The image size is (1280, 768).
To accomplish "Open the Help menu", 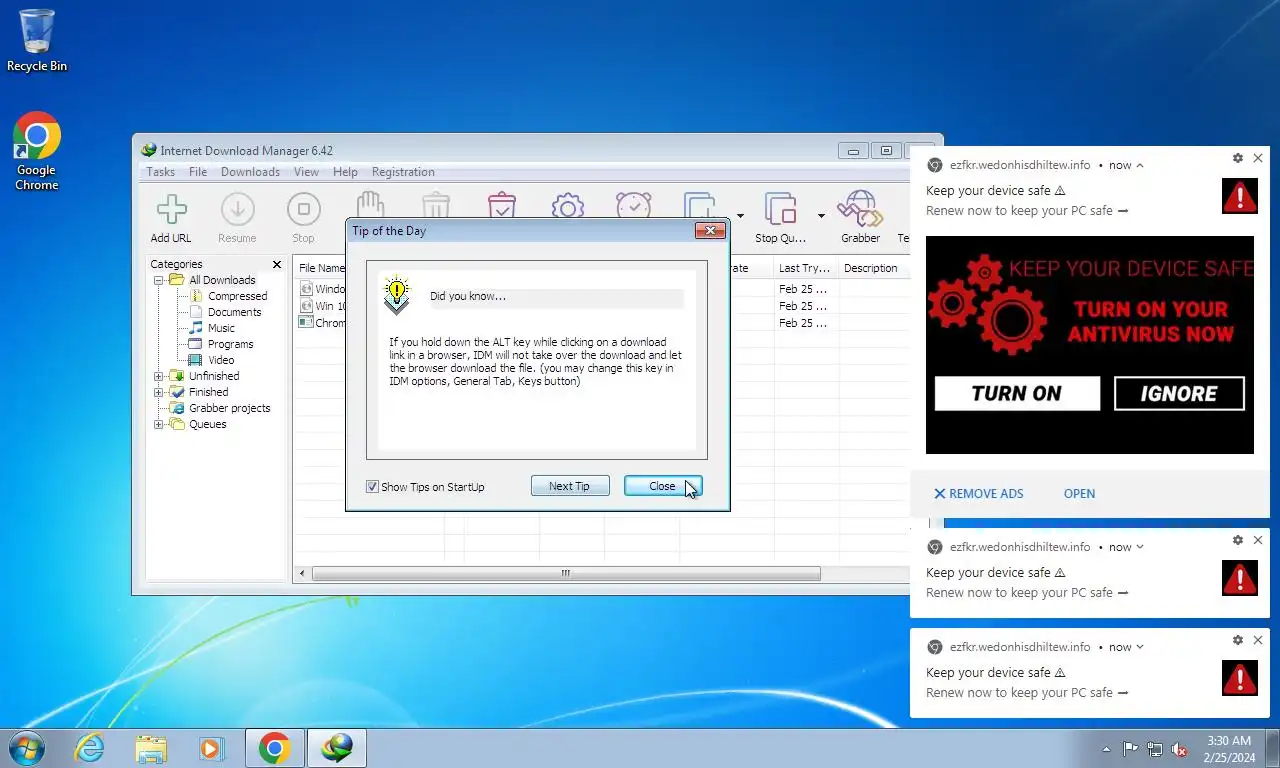I will coord(345,172).
